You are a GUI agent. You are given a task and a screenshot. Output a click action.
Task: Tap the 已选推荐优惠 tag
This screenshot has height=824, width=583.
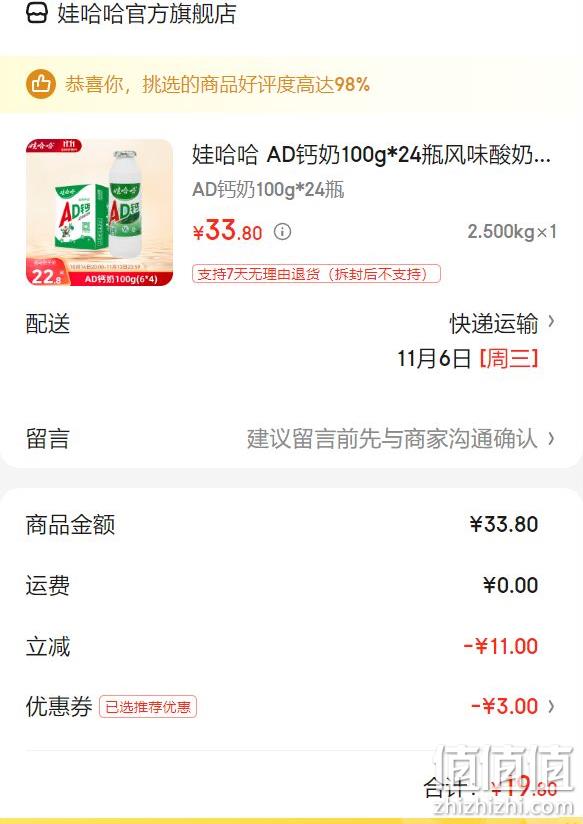[x=148, y=707]
